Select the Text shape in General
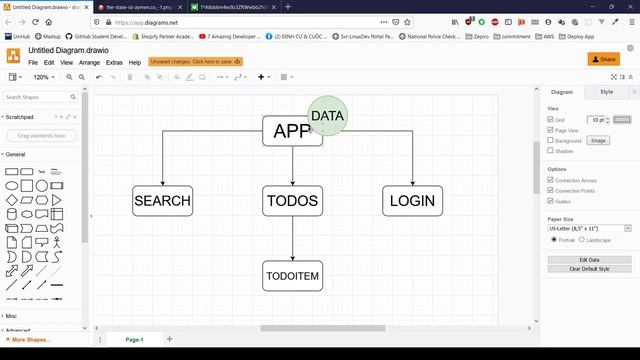The width and height of the screenshot is (640, 360). coord(42,172)
